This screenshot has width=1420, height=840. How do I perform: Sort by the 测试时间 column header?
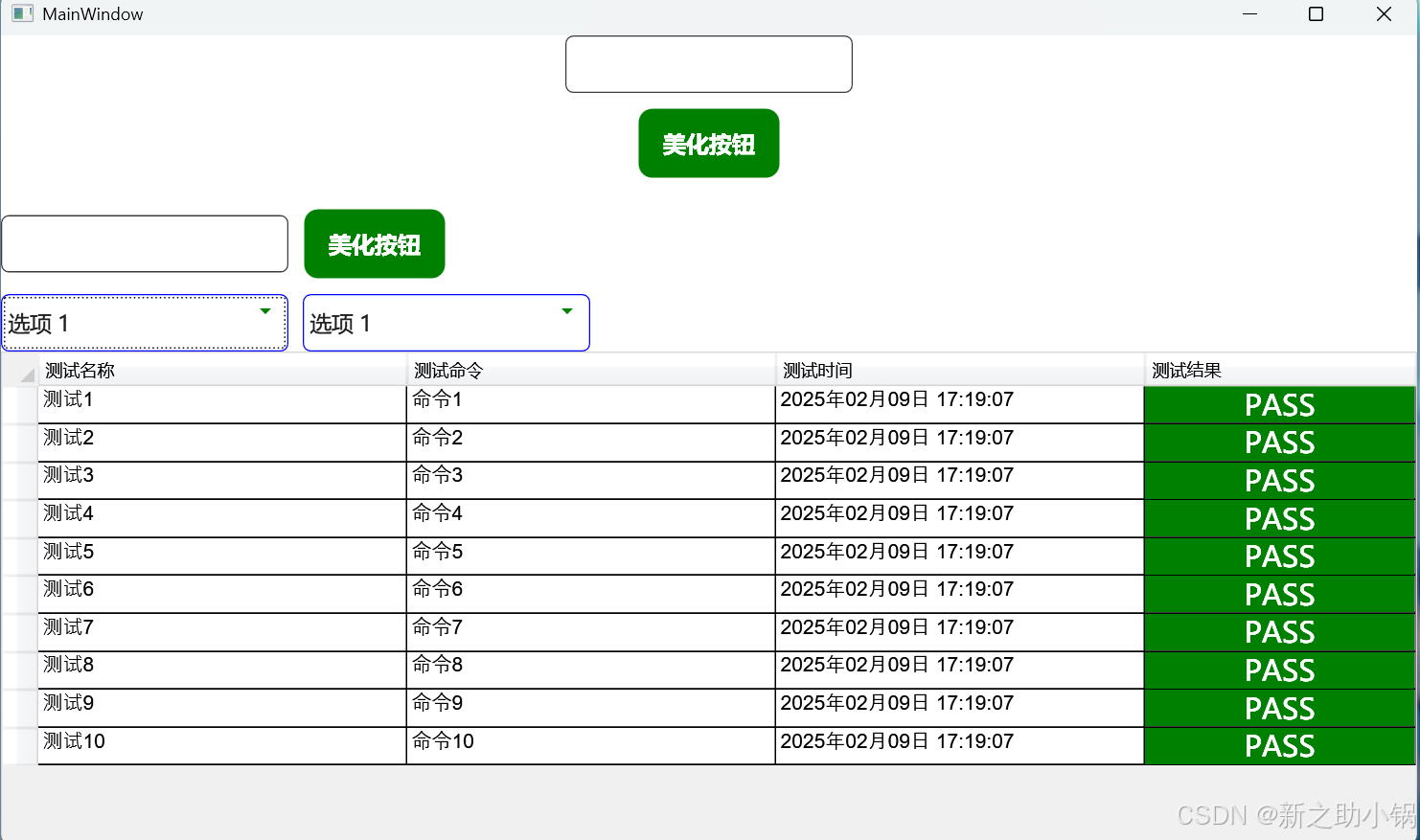click(960, 371)
